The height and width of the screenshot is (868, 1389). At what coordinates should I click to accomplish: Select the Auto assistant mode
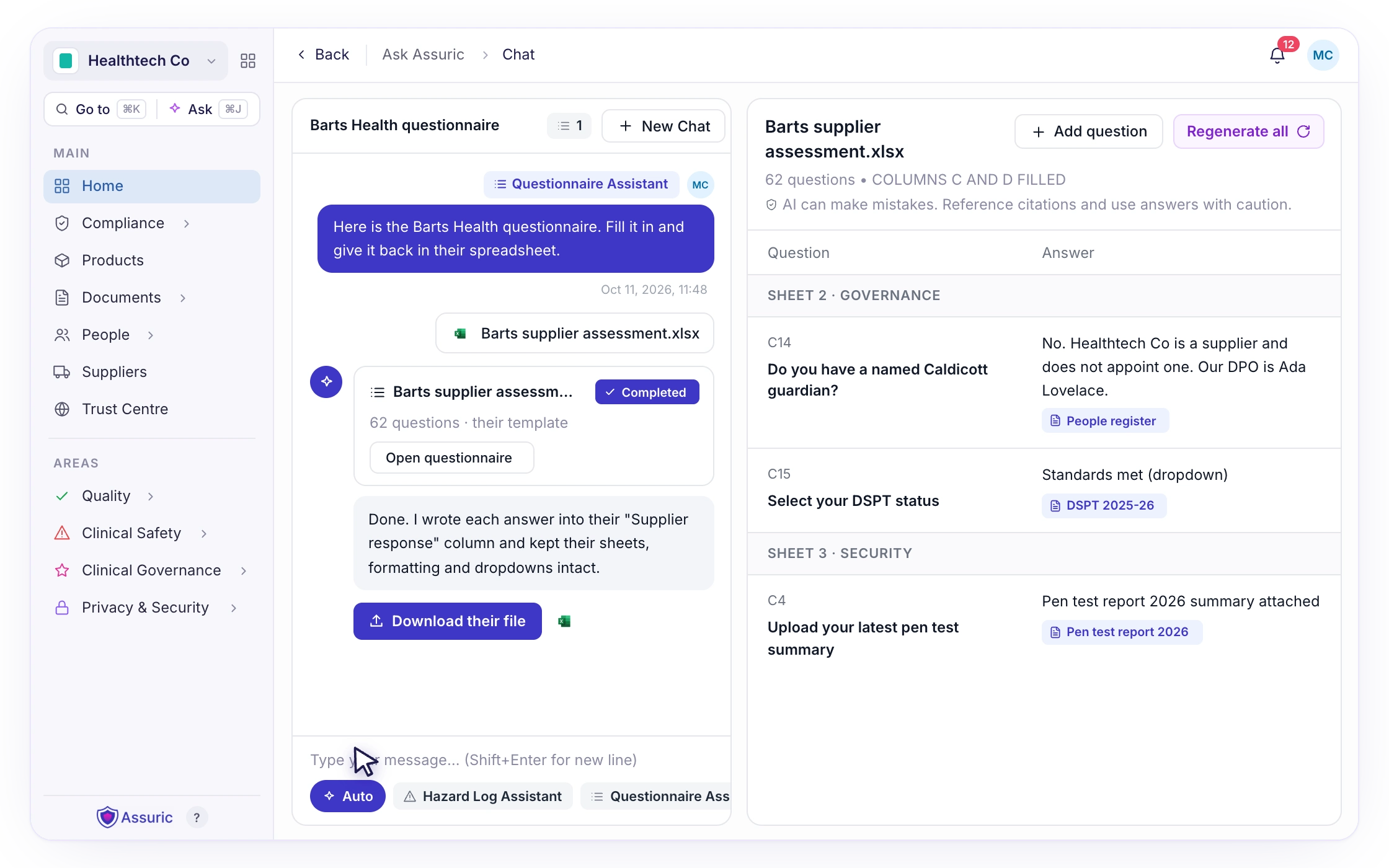[348, 796]
